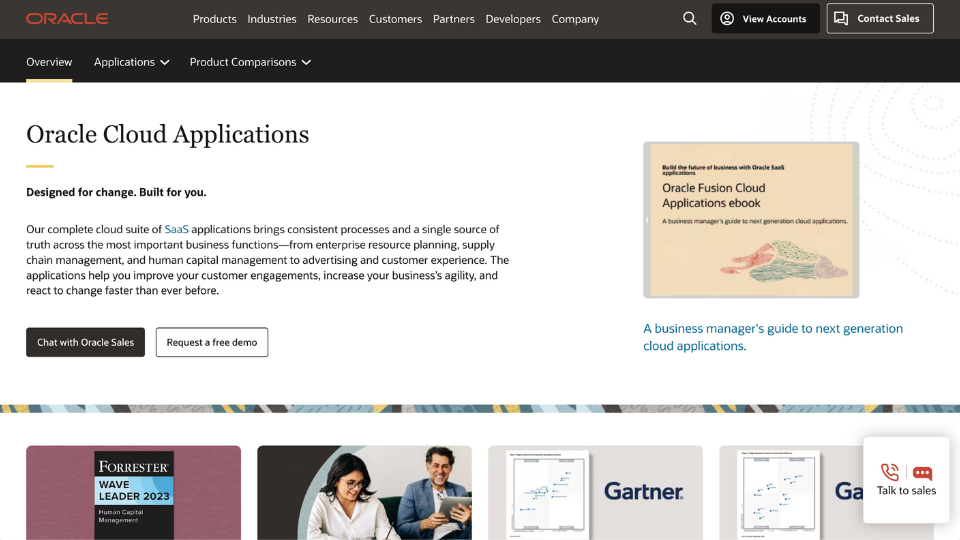Click the View Accounts user icon
The width and height of the screenshot is (960, 540).
click(727, 18)
